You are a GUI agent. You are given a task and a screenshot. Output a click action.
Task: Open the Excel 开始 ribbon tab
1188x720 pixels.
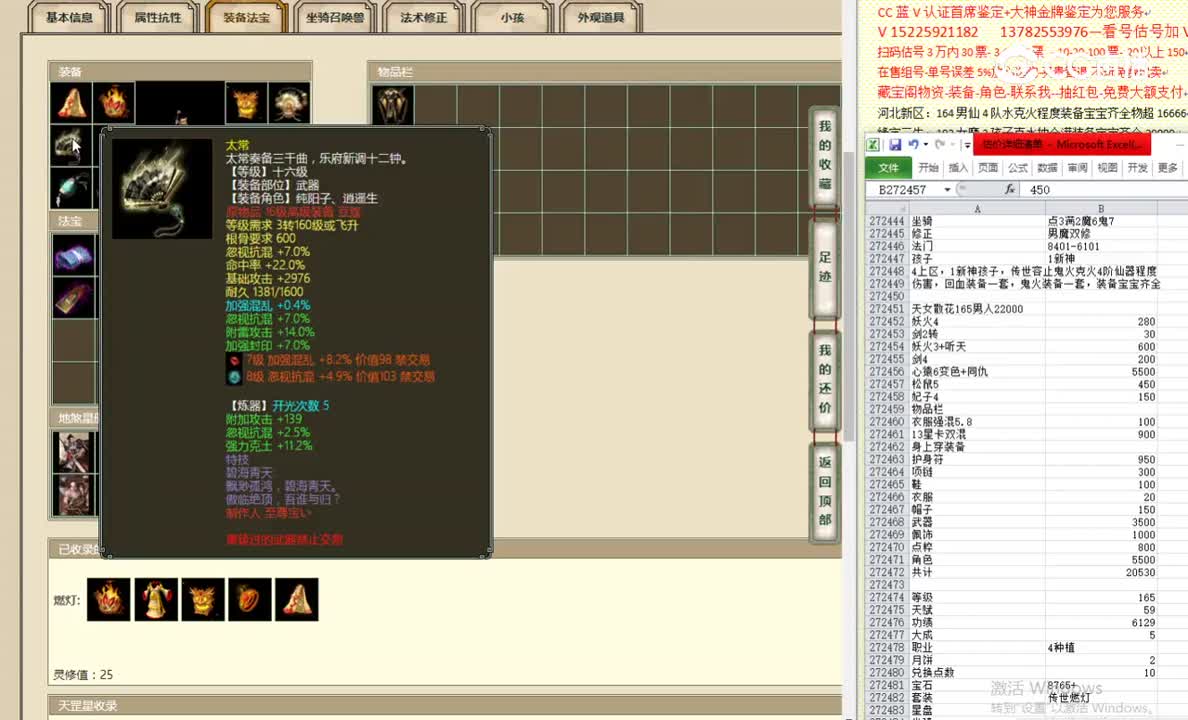pyautogui.click(x=928, y=167)
